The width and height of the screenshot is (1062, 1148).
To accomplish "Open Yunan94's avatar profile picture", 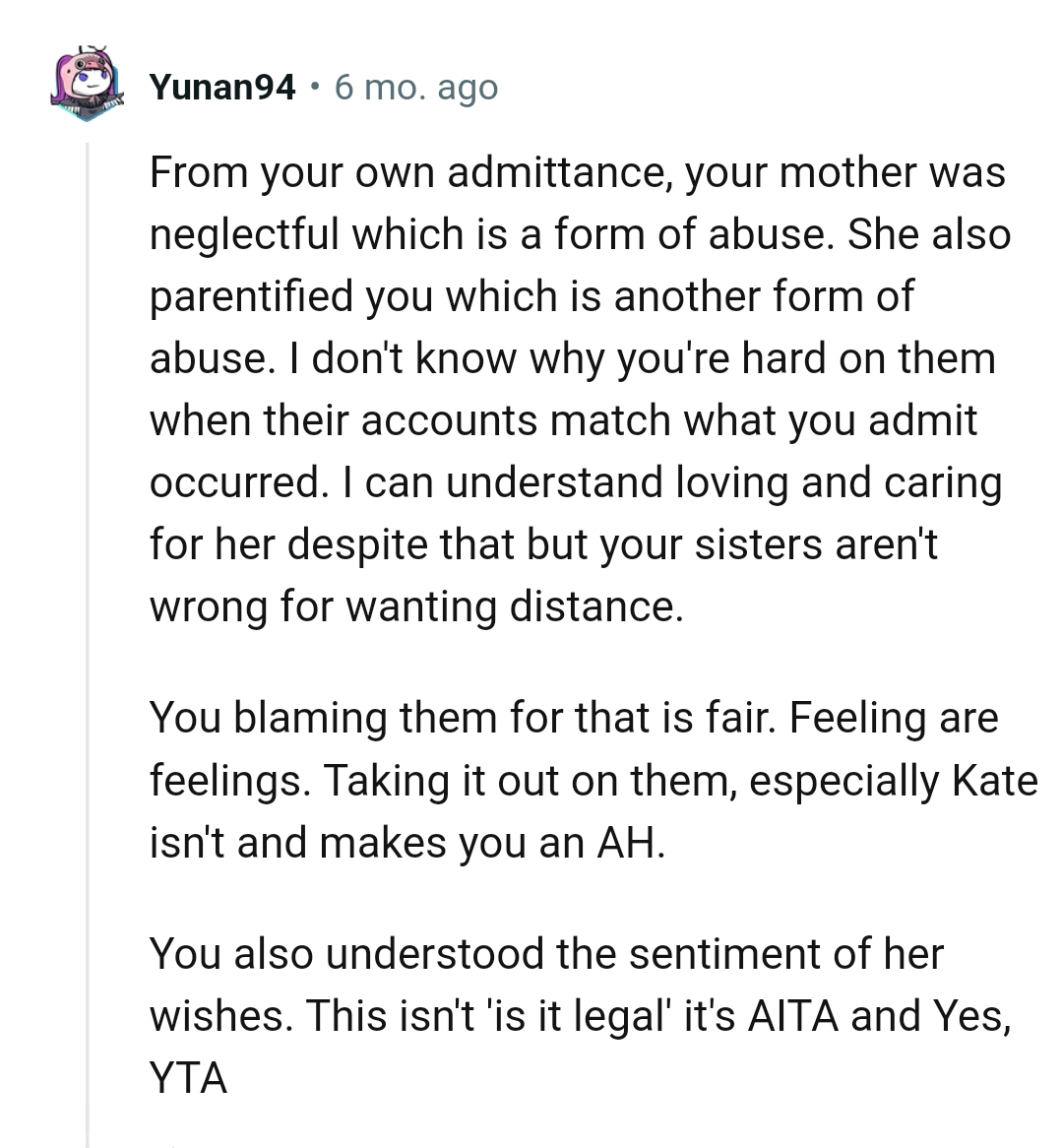I will [x=87, y=84].
